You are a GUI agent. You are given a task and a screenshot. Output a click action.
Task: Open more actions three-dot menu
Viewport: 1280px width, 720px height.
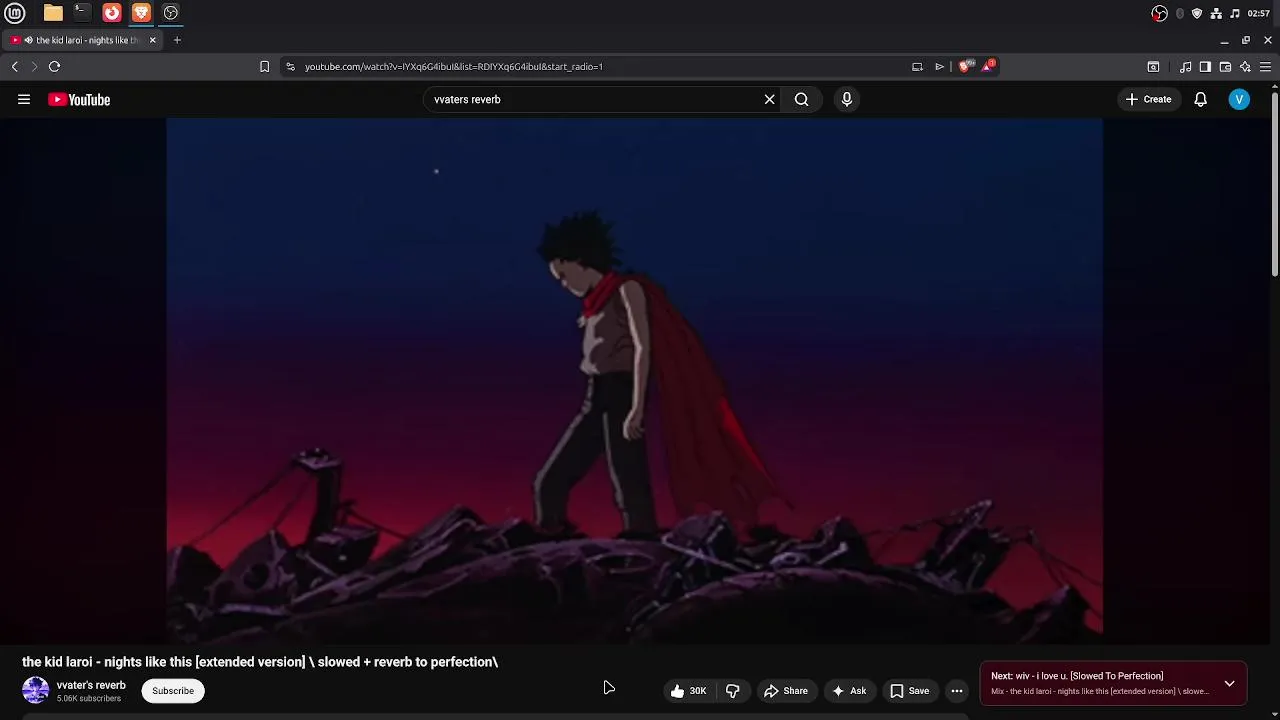pos(957,691)
